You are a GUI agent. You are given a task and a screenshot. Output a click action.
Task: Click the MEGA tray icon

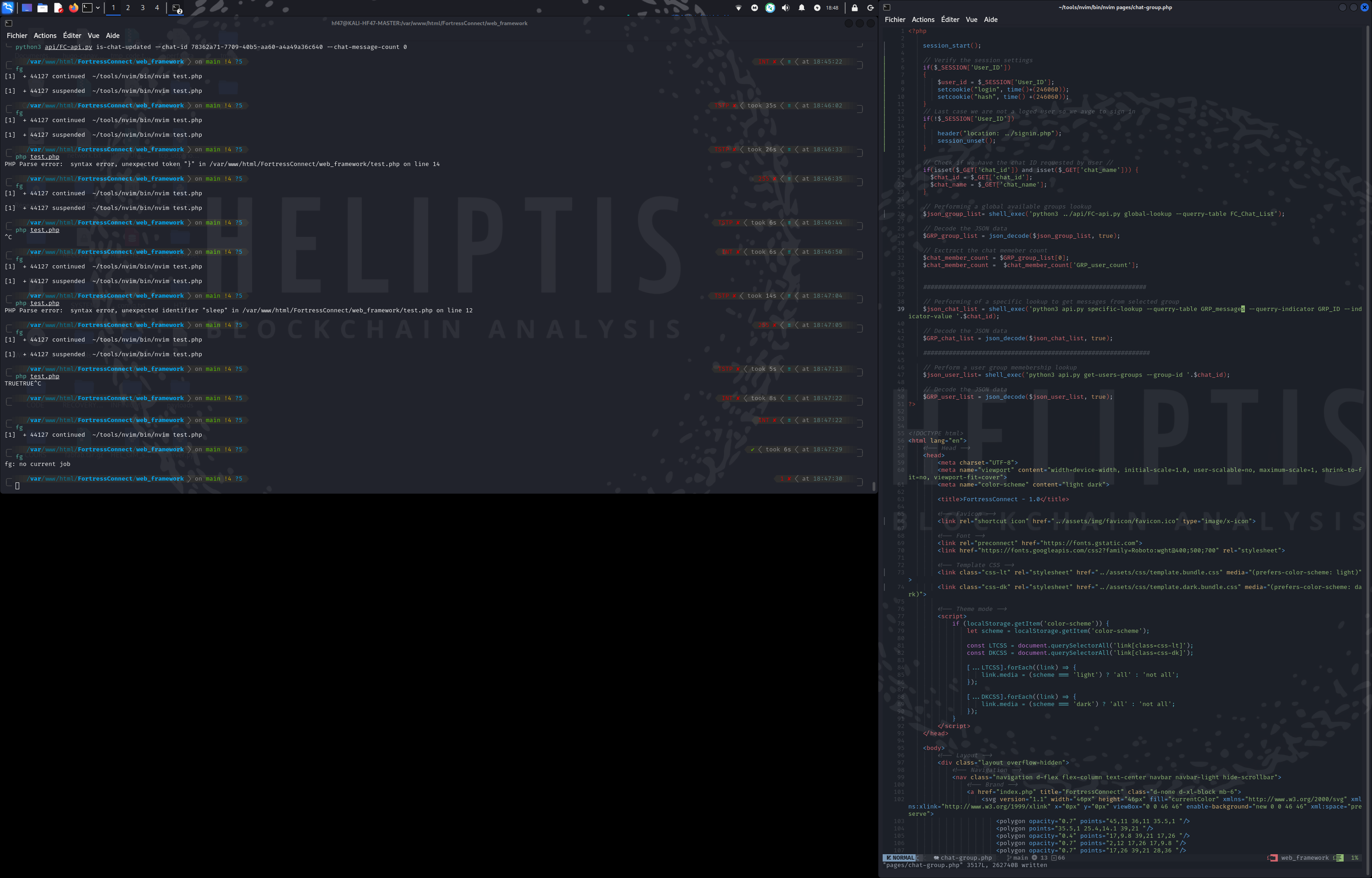[x=755, y=7]
